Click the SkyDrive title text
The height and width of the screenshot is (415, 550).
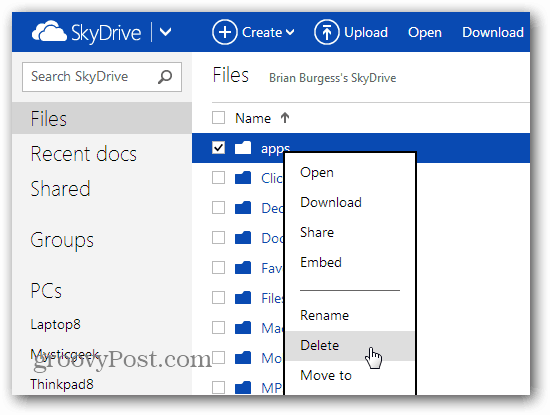(x=106, y=33)
